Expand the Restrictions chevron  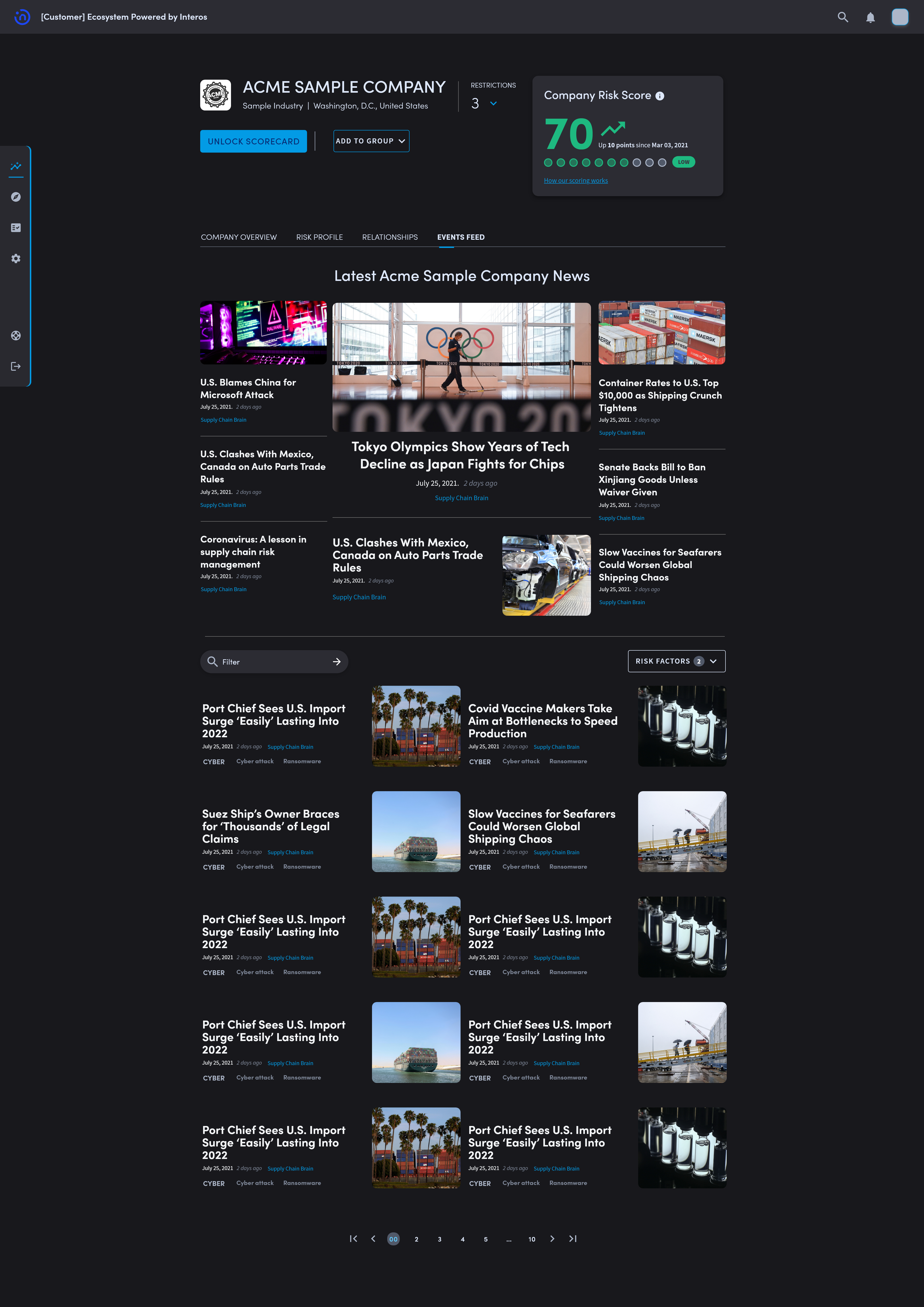(493, 104)
